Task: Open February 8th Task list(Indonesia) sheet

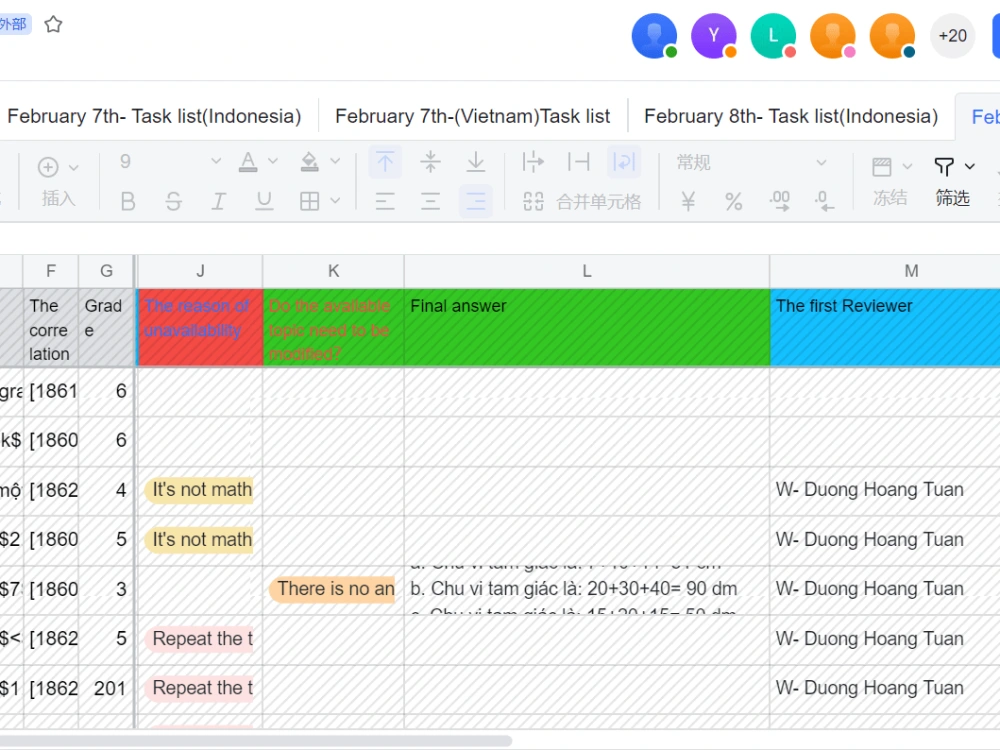Action: (791, 117)
